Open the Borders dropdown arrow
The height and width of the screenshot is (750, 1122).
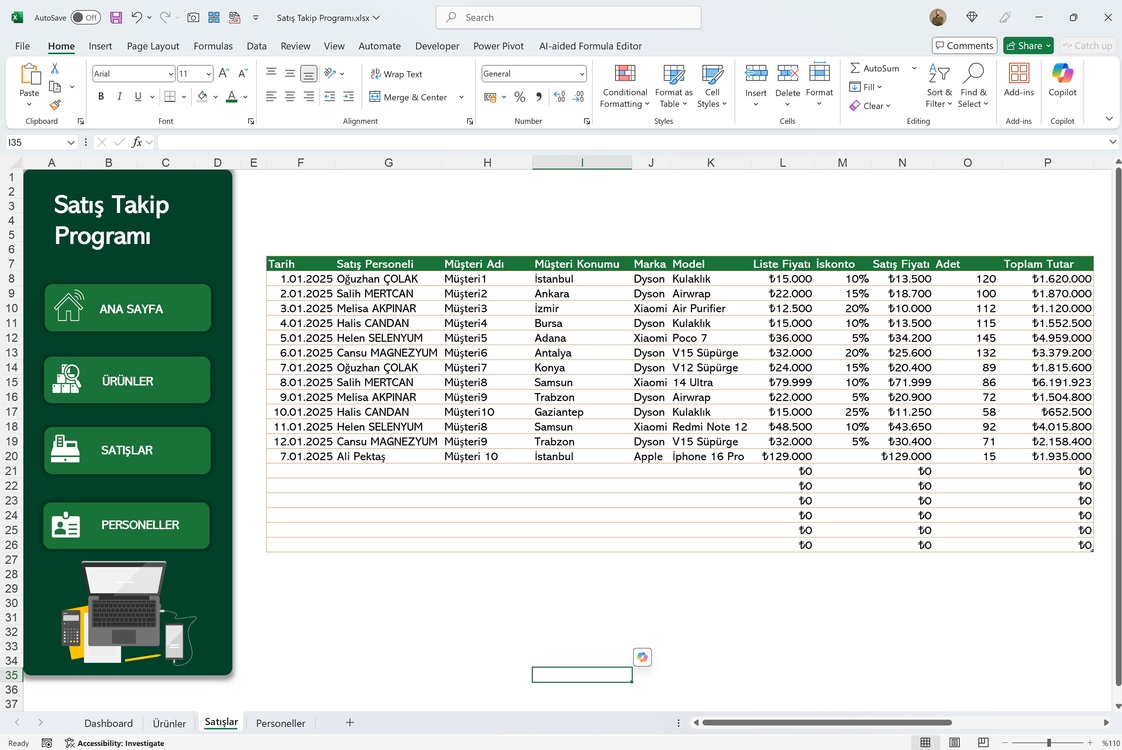tap(184, 97)
